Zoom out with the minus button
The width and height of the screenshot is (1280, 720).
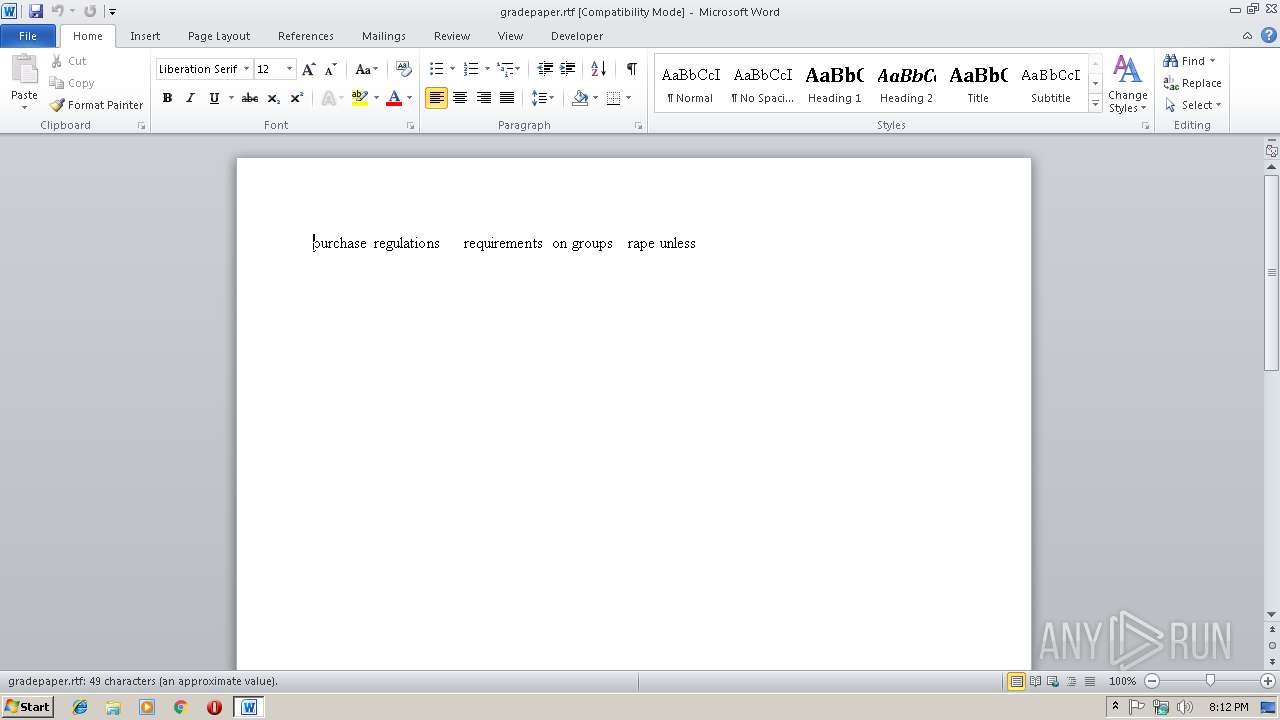tap(1152, 681)
